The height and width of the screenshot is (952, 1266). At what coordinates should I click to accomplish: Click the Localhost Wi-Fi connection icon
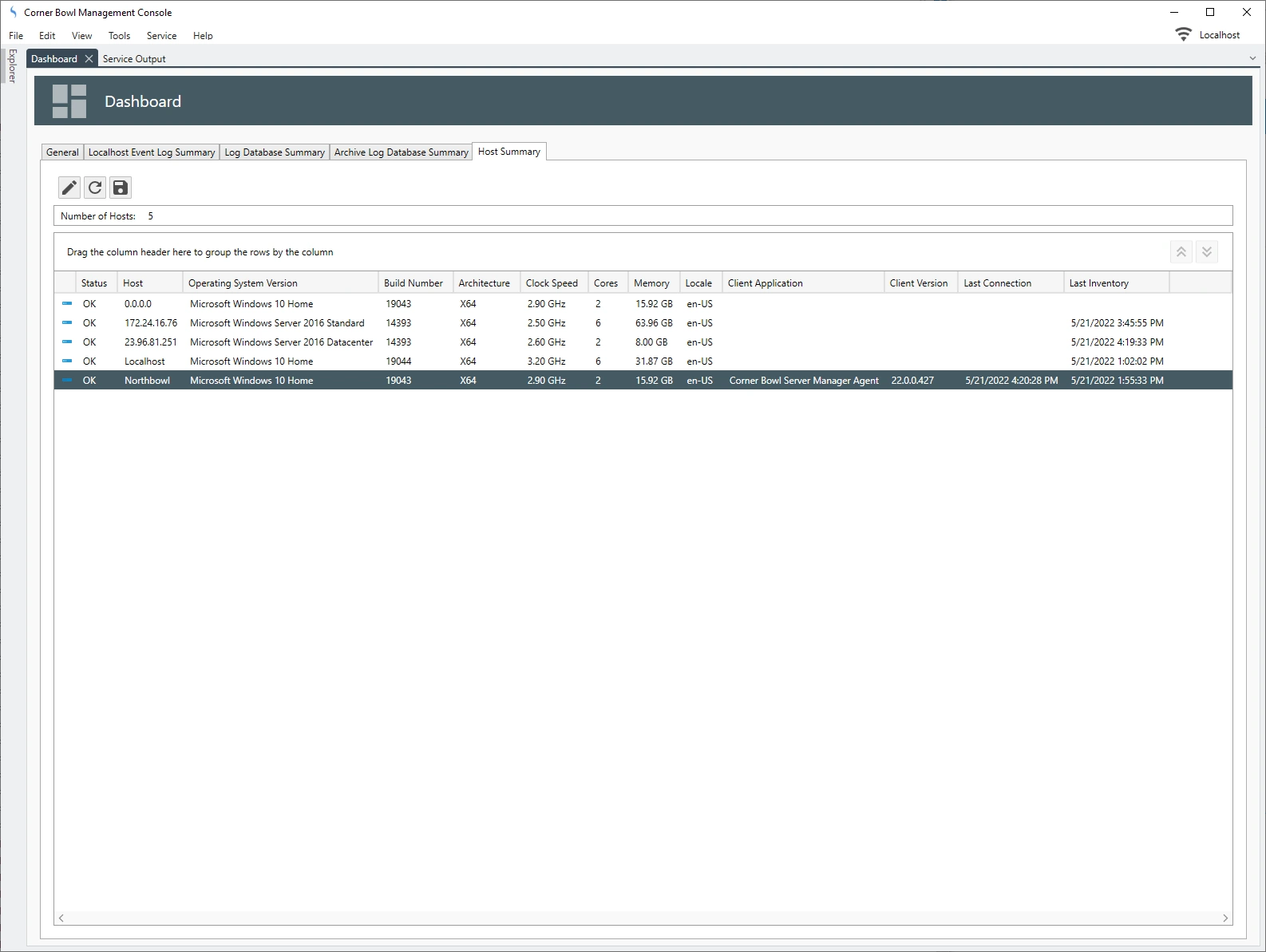(1183, 35)
